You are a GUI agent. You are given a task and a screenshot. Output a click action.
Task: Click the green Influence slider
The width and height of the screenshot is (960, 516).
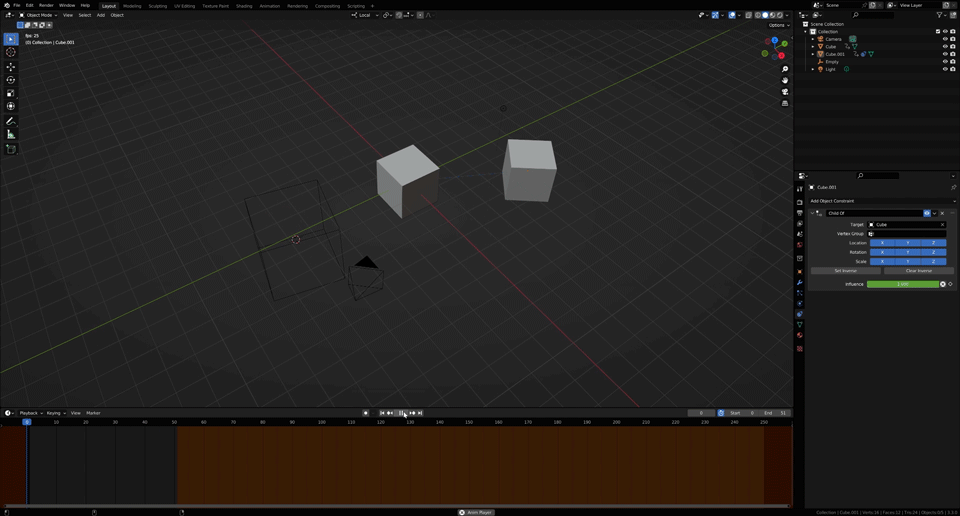[902, 284]
